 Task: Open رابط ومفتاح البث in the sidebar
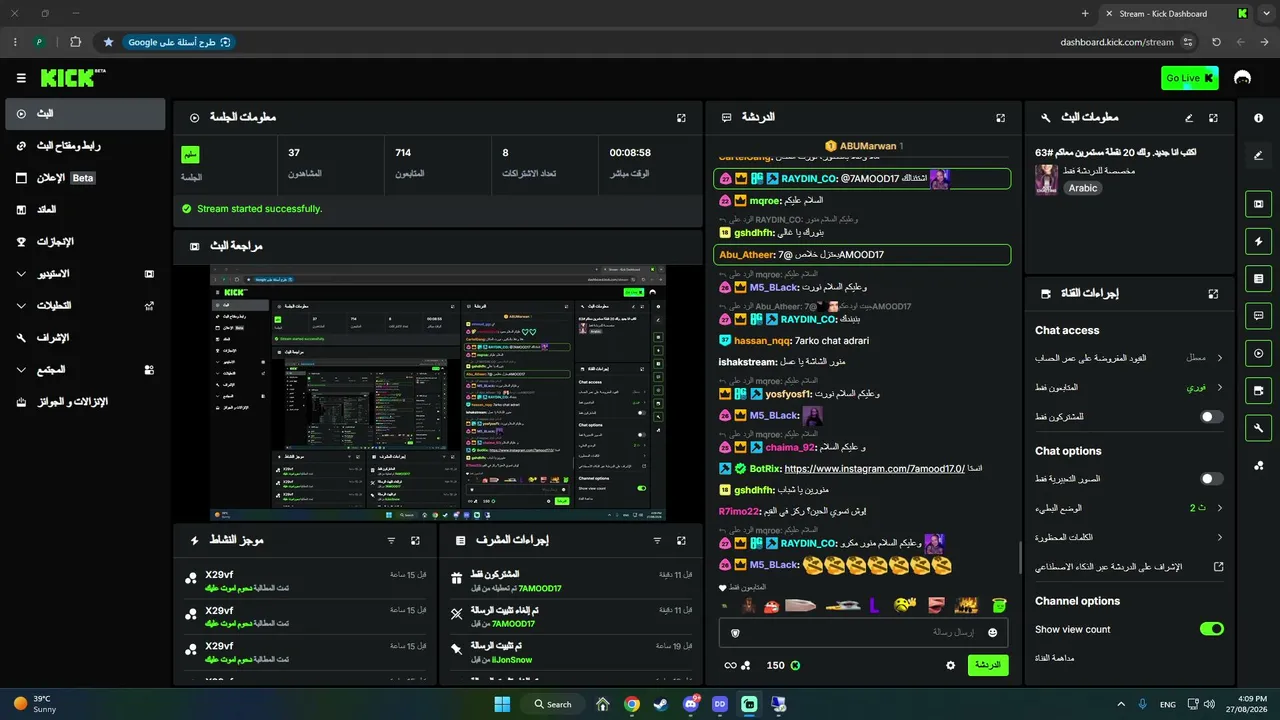(85, 146)
